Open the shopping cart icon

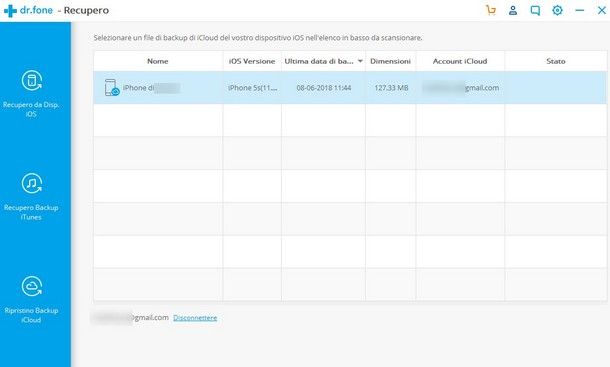(491, 10)
